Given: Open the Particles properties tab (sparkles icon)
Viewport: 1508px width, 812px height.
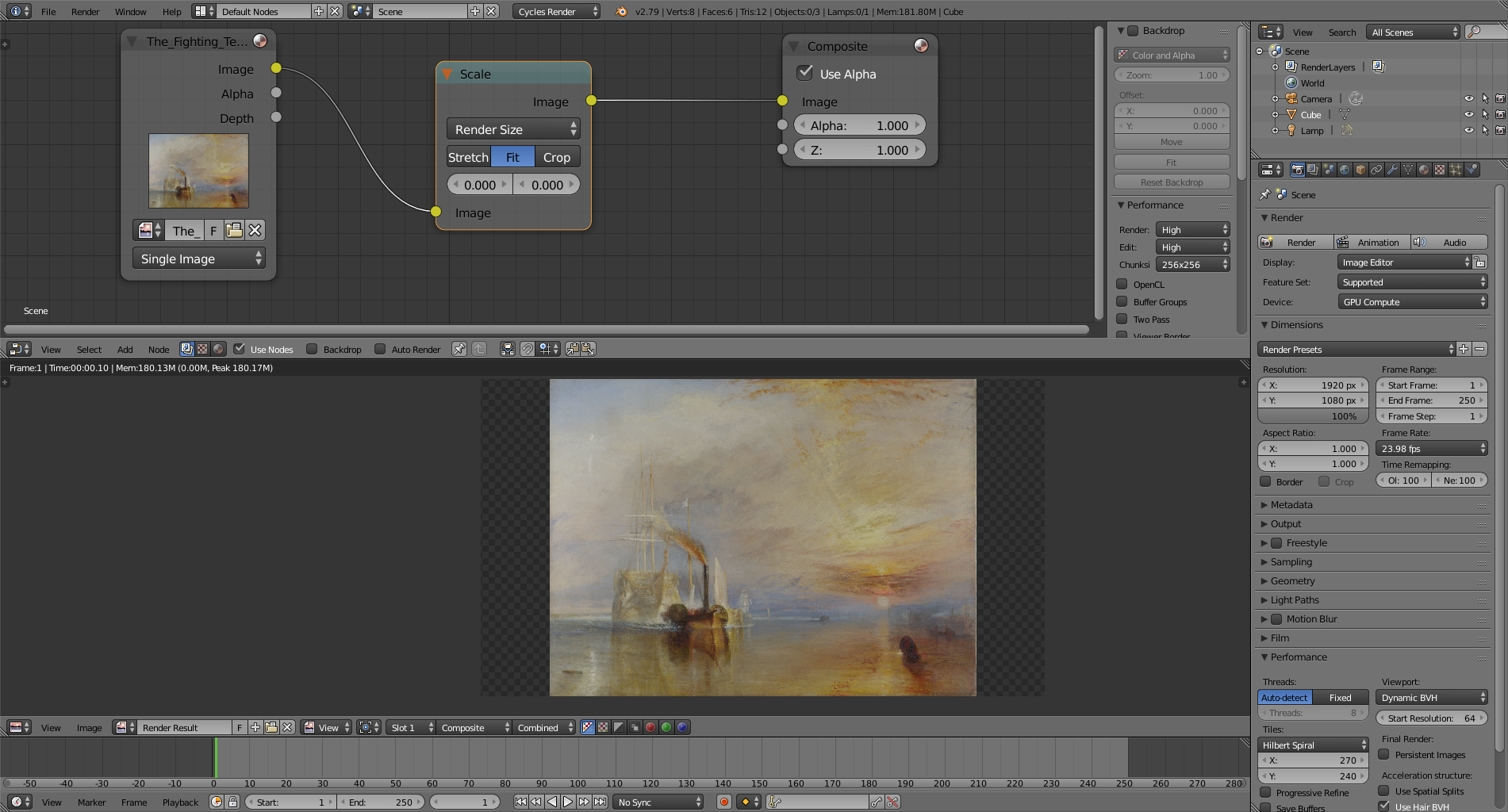Looking at the screenshot, I should (1456, 170).
